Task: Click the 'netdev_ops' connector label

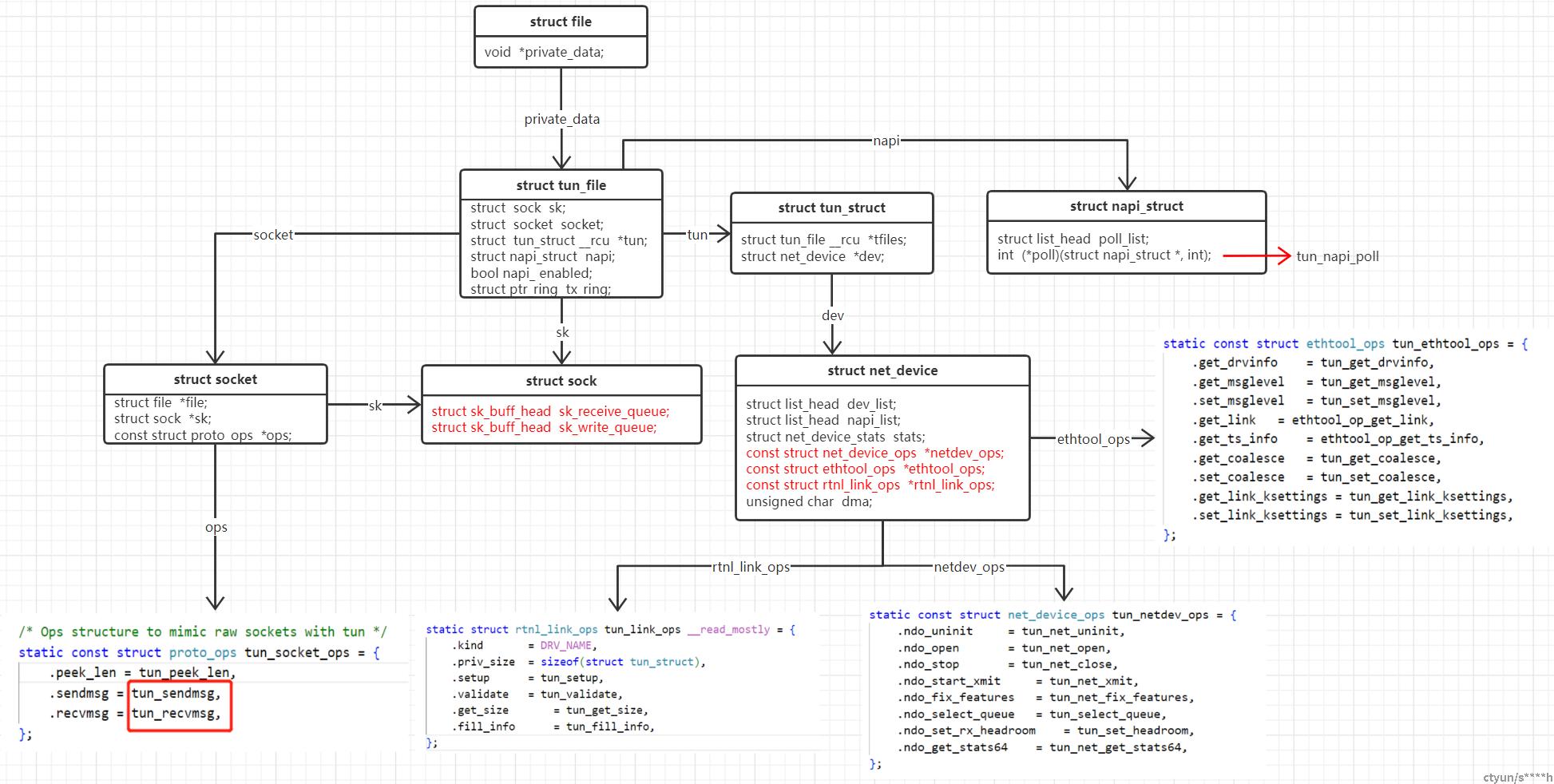Action: [x=969, y=567]
